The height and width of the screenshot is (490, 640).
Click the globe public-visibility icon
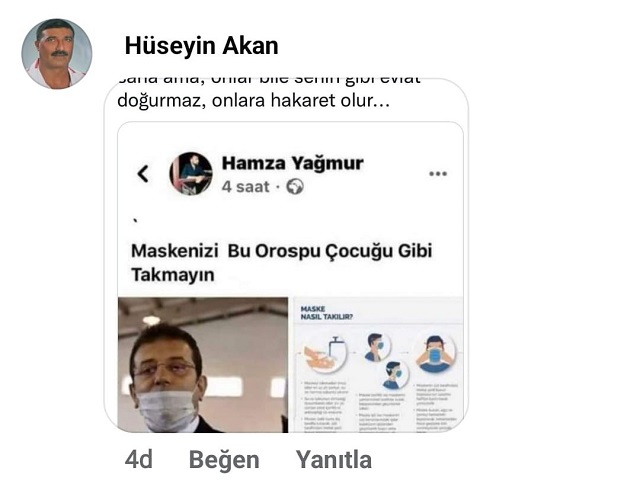(295, 187)
